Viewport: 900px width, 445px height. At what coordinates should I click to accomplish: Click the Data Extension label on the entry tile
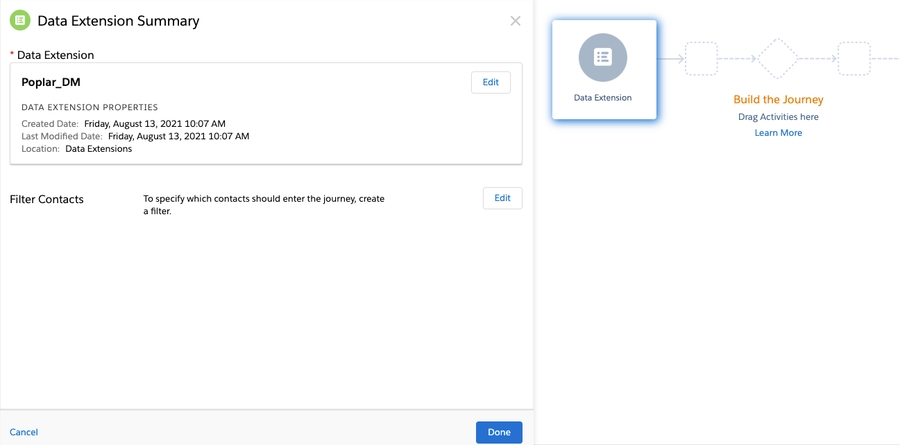[602, 98]
